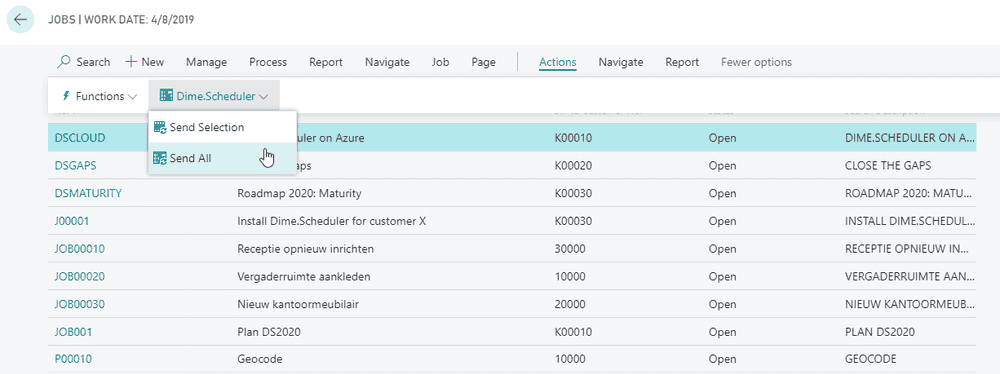Viewport: 1000px width, 374px height.
Task: Click the back arrow button
Action: [x=20, y=19]
